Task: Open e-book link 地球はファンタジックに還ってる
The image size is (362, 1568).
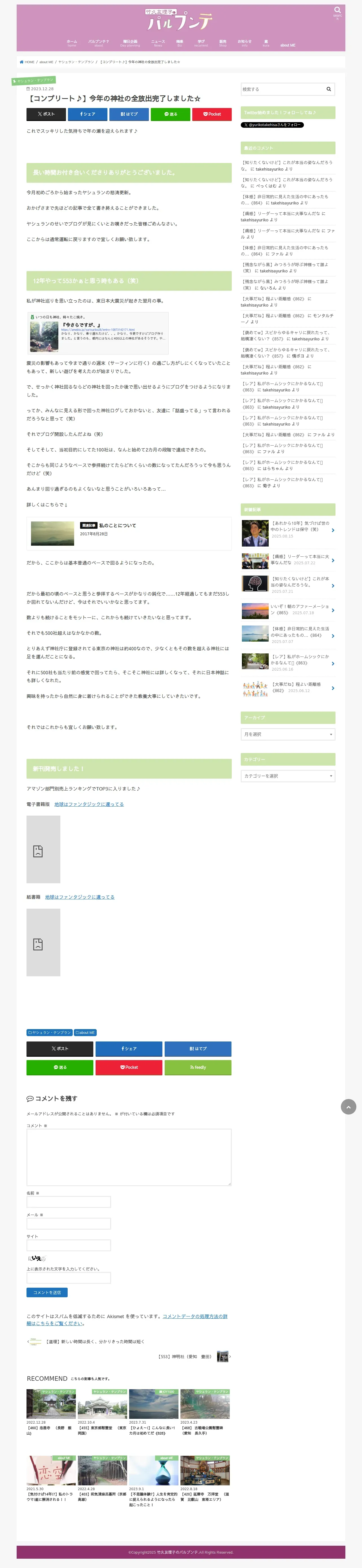Action: pyautogui.click(x=89, y=804)
